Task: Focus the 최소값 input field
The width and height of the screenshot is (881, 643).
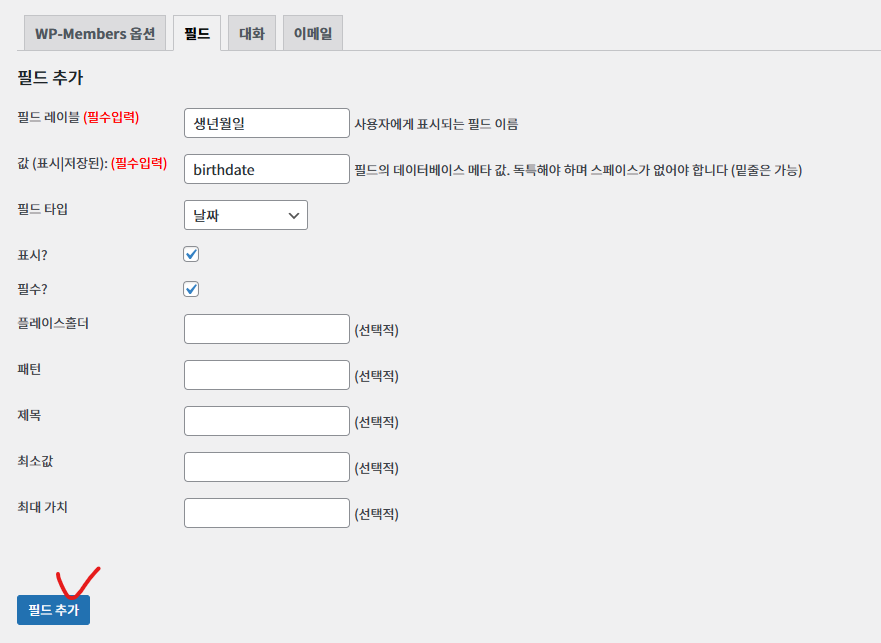Action: [x=267, y=468]
